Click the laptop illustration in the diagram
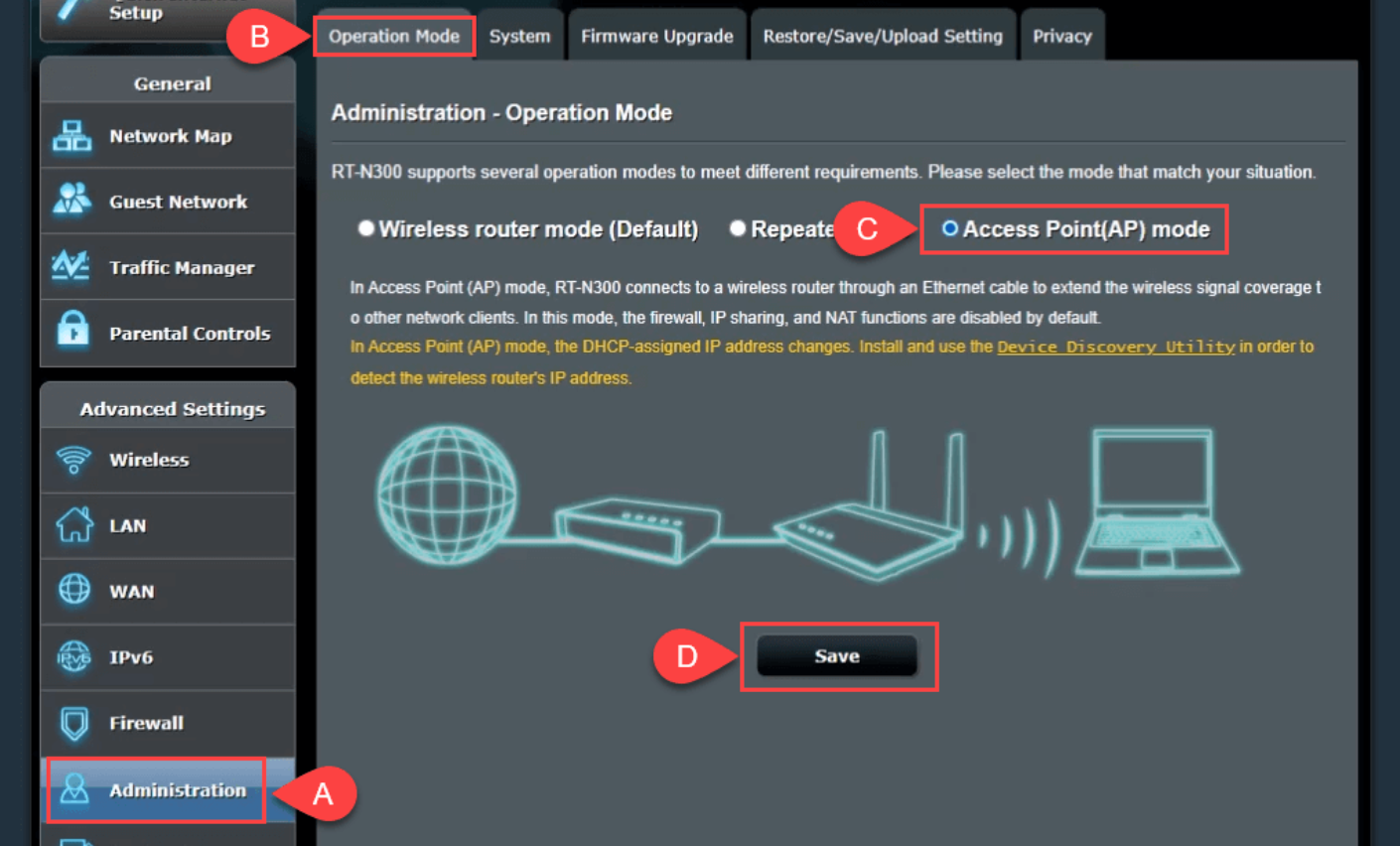This screenshot has width=1400, height=846. [x=1156, y=502]
